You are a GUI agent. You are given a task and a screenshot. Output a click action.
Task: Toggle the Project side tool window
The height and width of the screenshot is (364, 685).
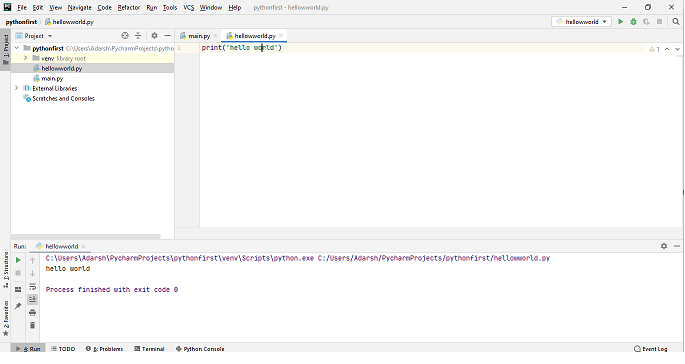point(6,50)
